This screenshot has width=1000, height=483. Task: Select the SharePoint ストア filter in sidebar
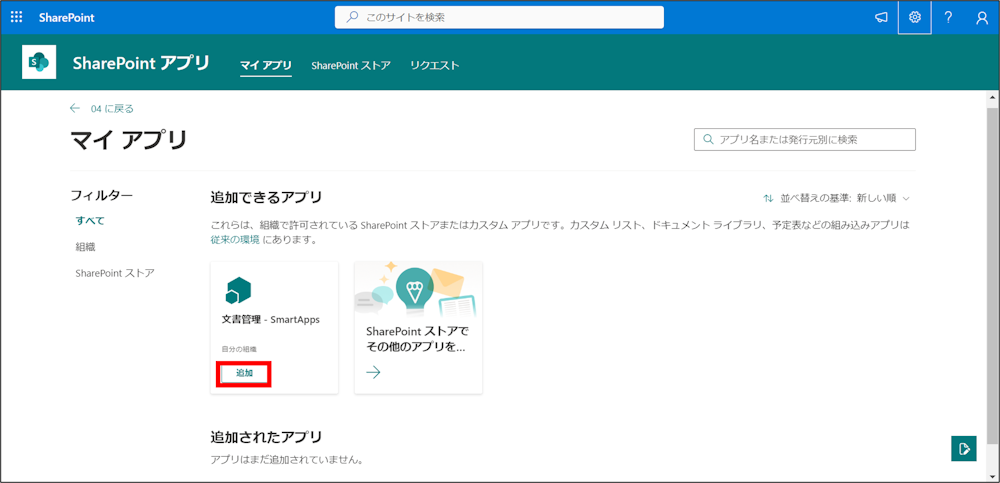tap(115, 273)
